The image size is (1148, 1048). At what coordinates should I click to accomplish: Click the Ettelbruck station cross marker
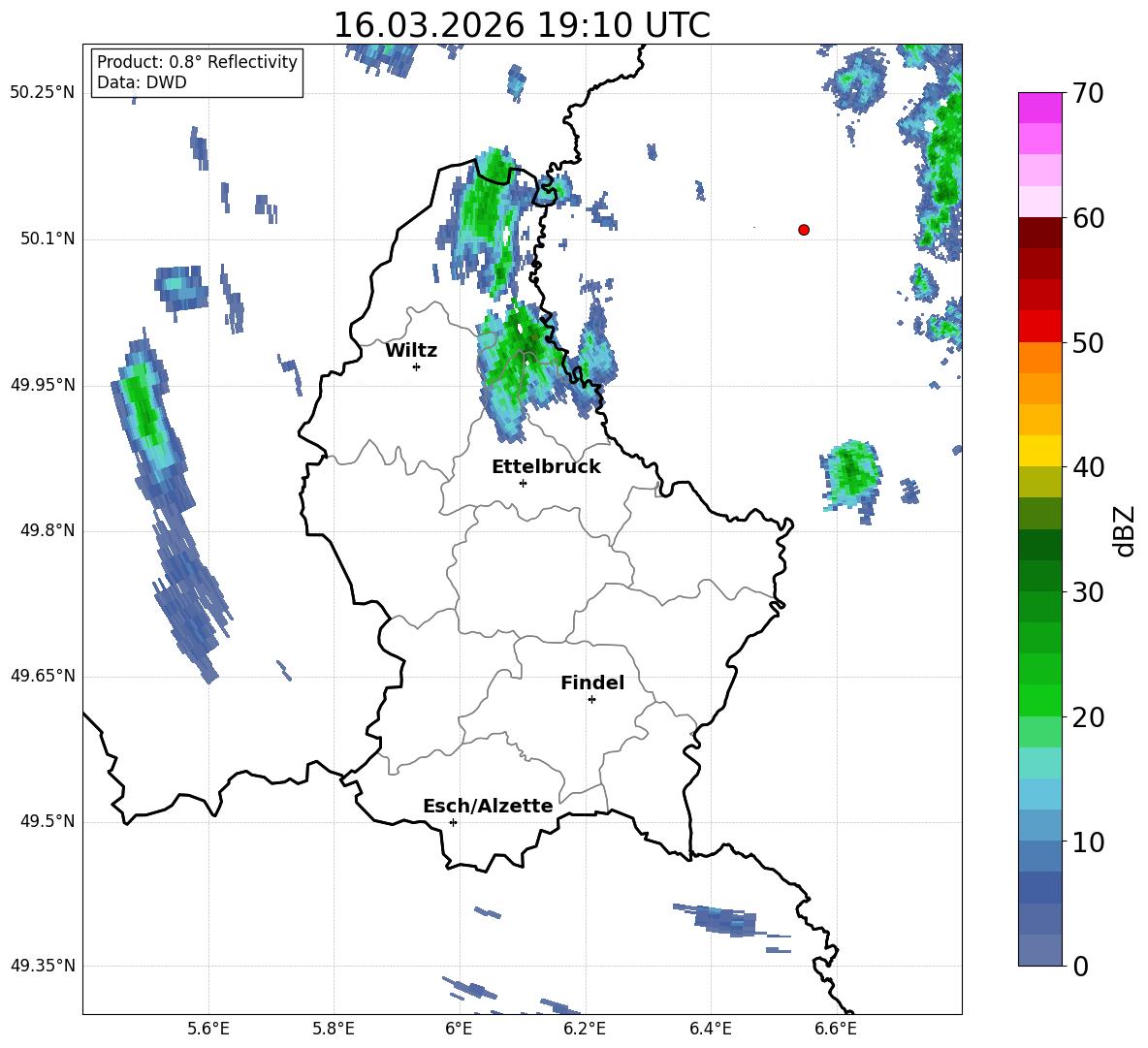[523, 483]
